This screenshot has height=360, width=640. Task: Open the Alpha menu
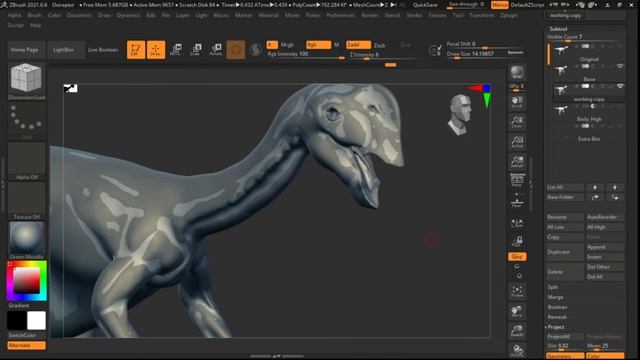point(14,15)
